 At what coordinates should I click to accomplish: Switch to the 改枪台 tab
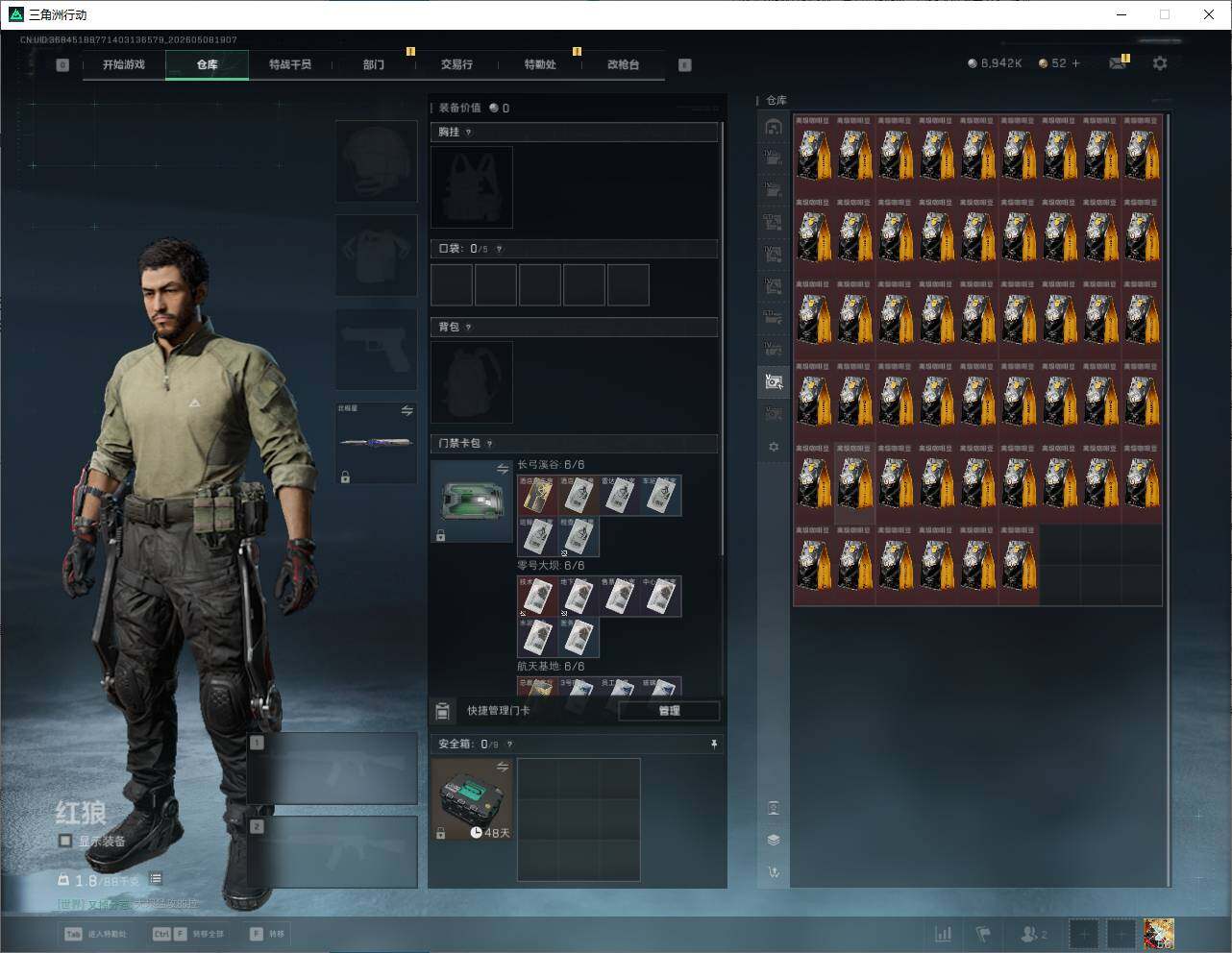623,65
